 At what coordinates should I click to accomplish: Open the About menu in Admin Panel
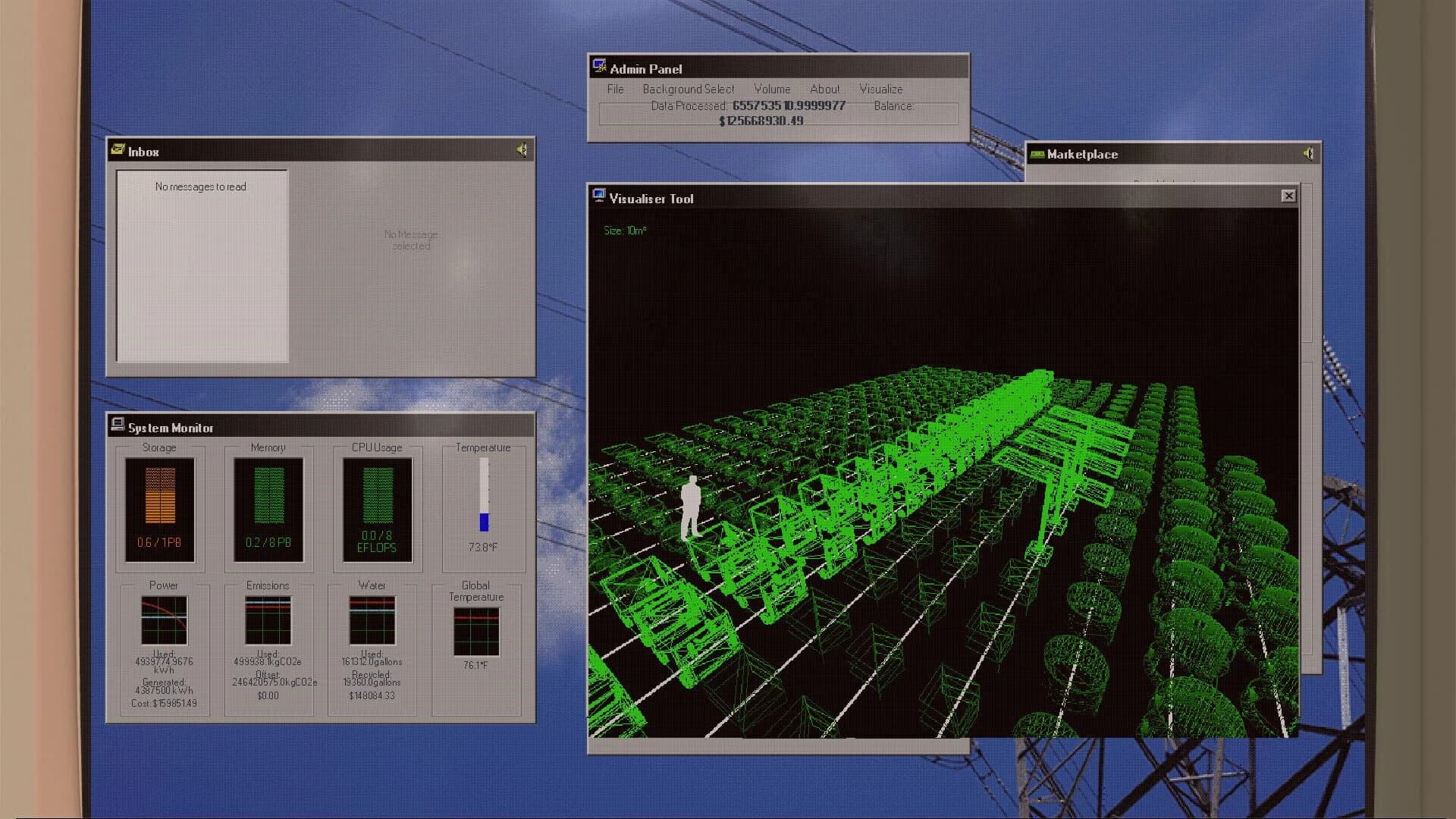pos(824,89)
